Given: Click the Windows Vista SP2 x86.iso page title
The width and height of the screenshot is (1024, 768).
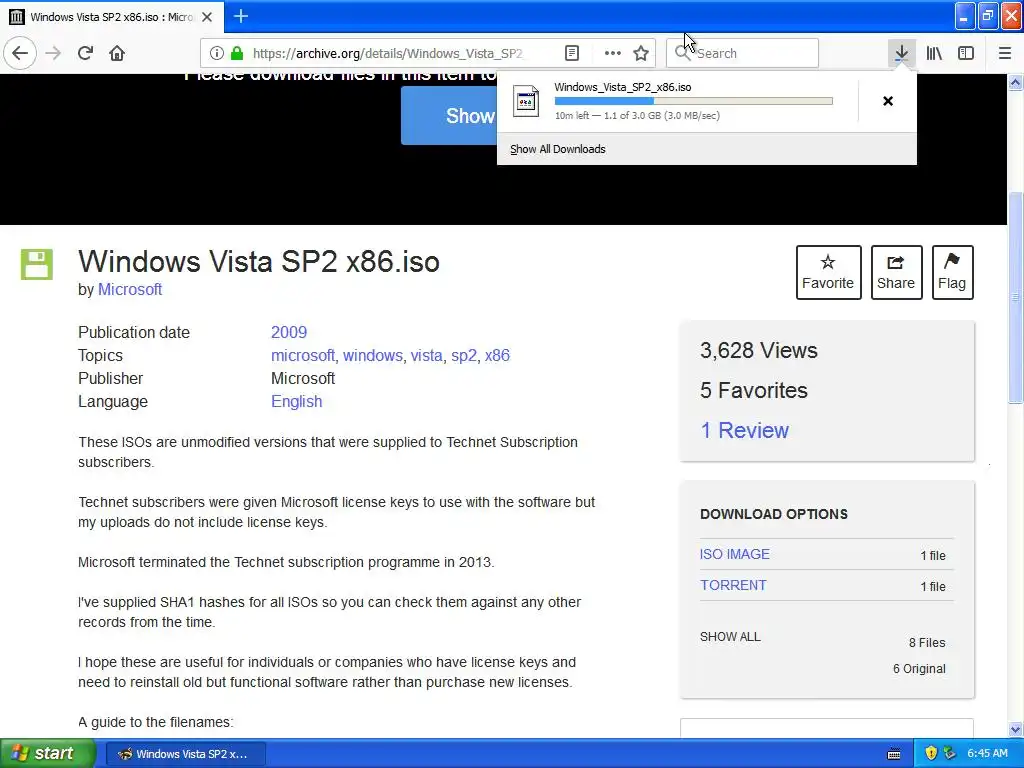Looking at the screenshot, I should click(259, 261).
